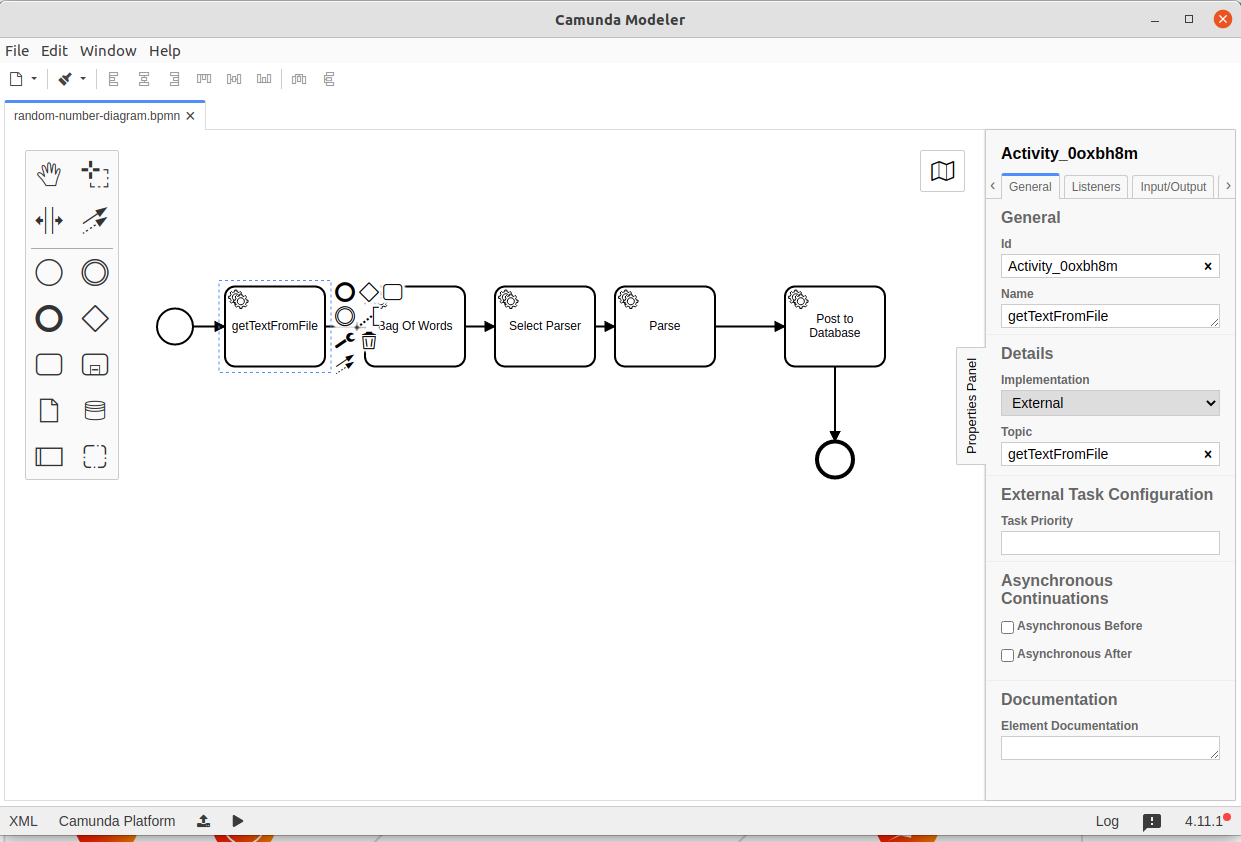The width and height of the screenshot is (1241, 842).
Task: Create a task from palette
Action: (49, 365)
